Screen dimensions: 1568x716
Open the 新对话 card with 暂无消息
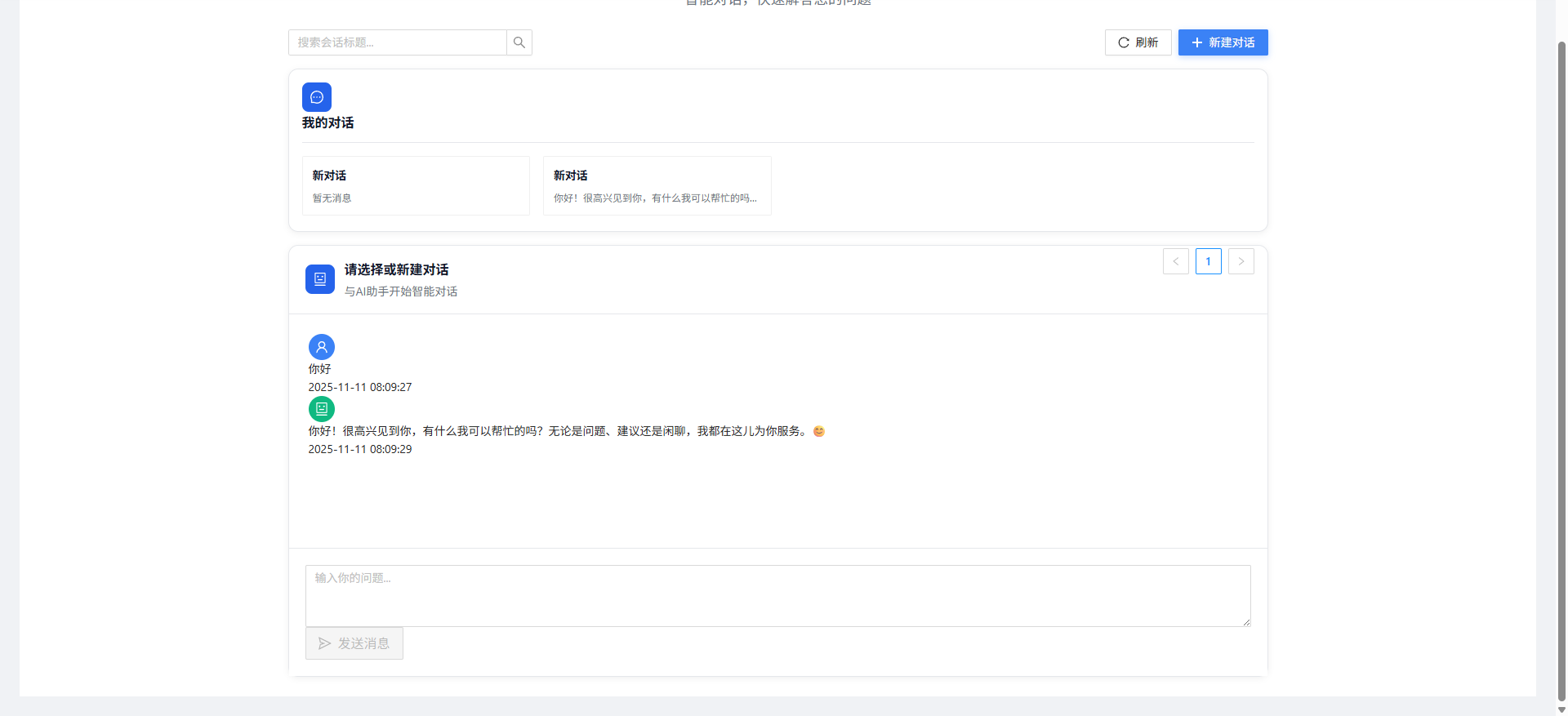point(416,186)
